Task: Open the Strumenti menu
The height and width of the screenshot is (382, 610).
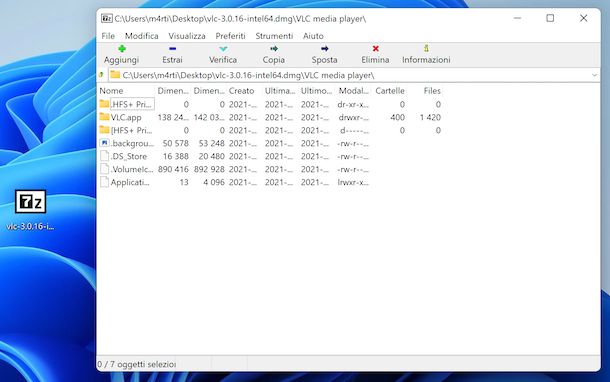Action: pyautogui.click(x=274, y=36)
